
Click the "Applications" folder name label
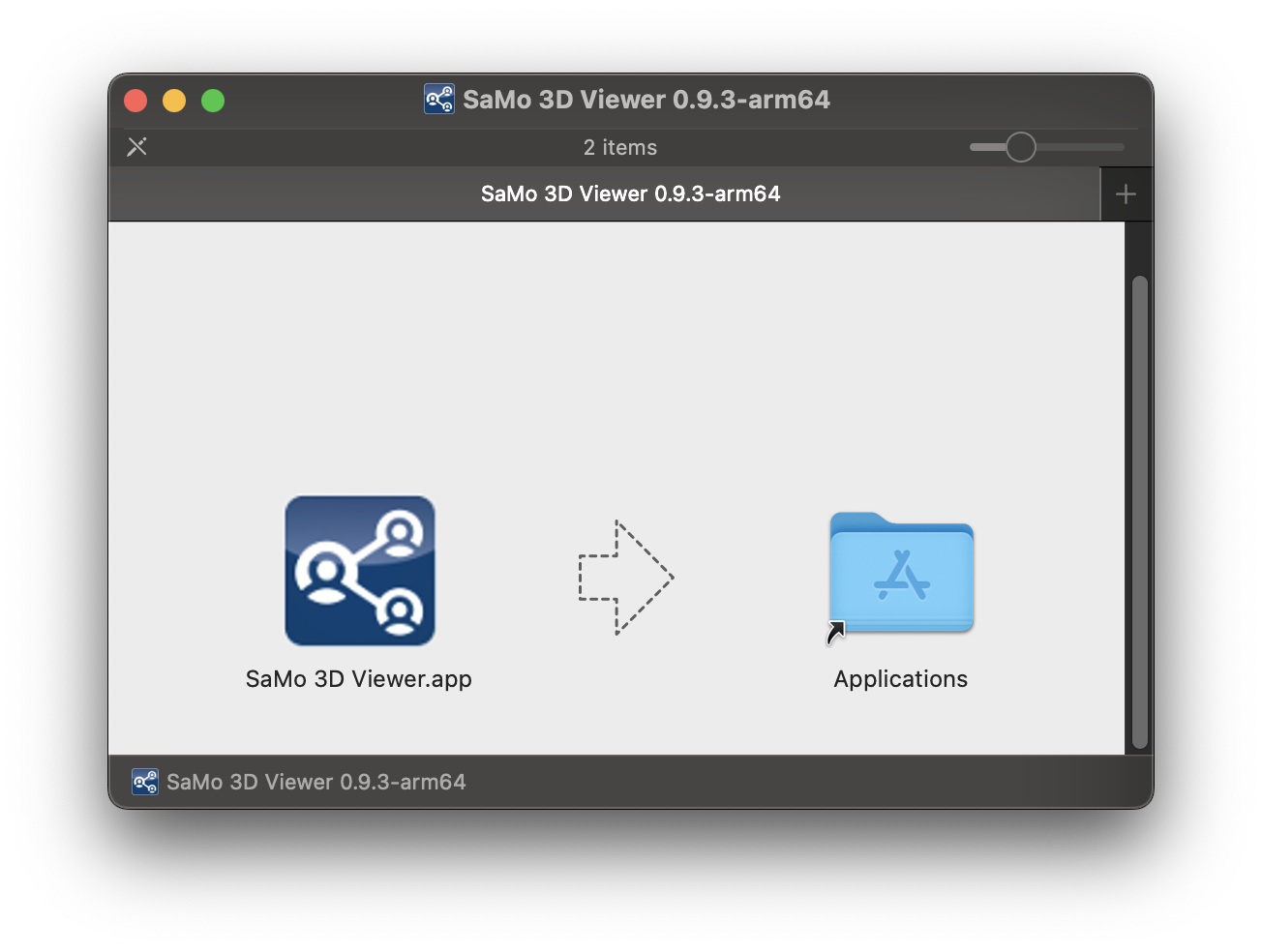tap(900, 679)
